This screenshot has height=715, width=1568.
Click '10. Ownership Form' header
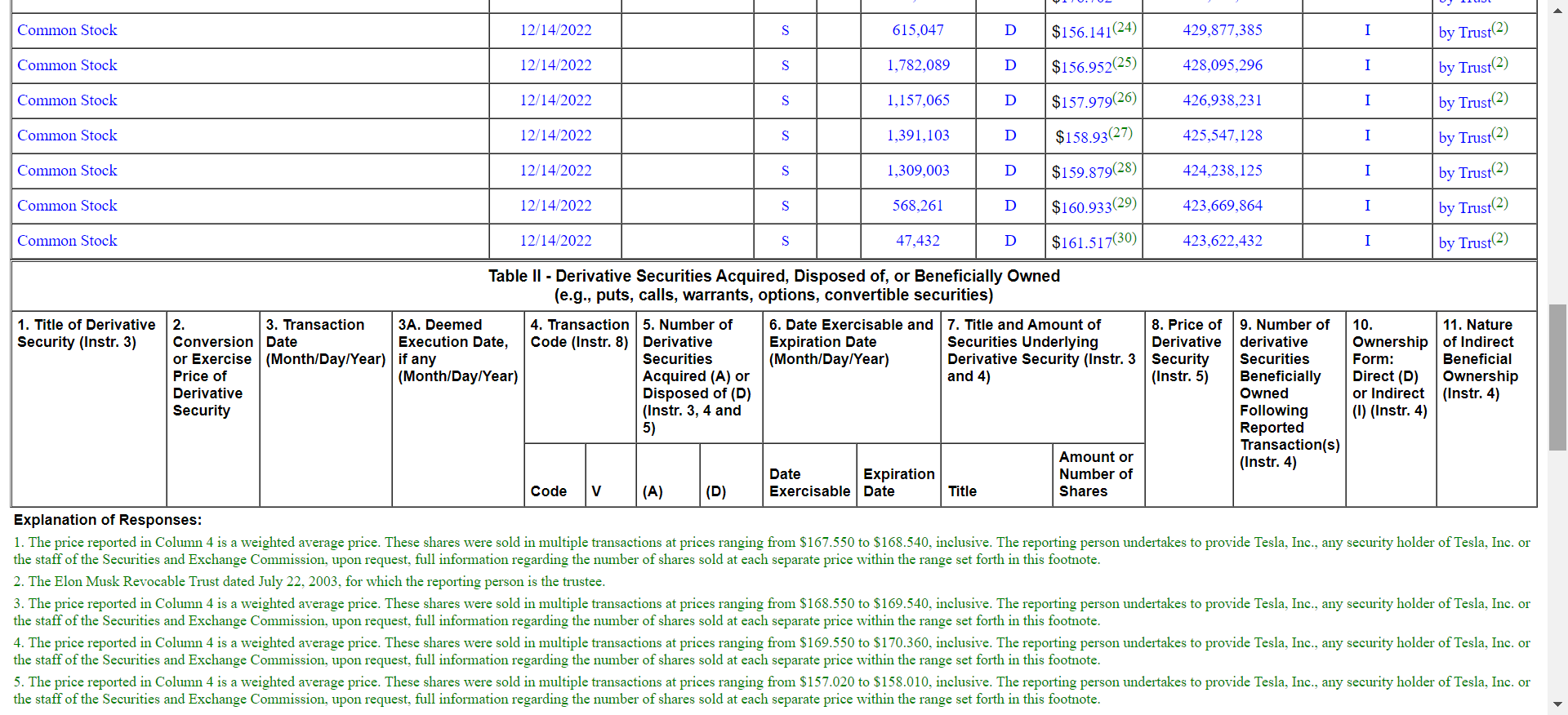coord(1390,367)
